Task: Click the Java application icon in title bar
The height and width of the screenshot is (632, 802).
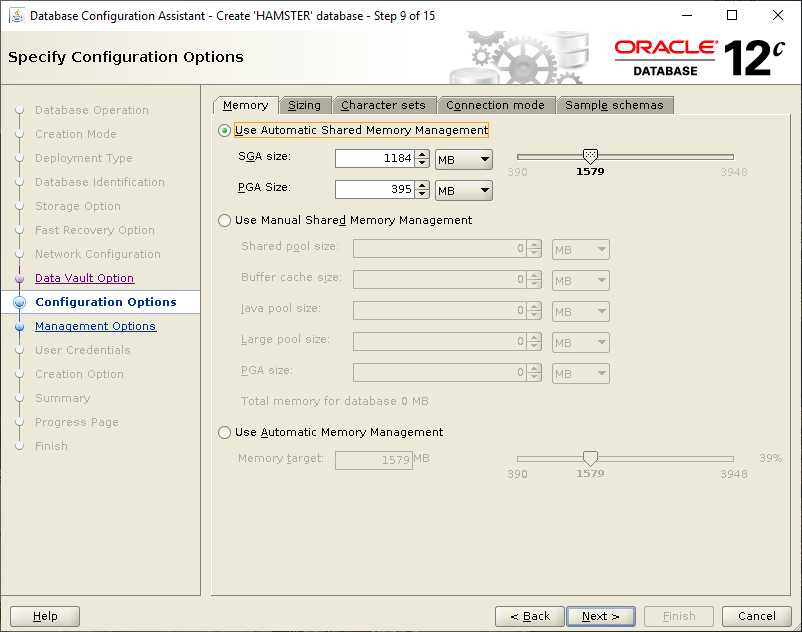Action: tap(17, 15)
